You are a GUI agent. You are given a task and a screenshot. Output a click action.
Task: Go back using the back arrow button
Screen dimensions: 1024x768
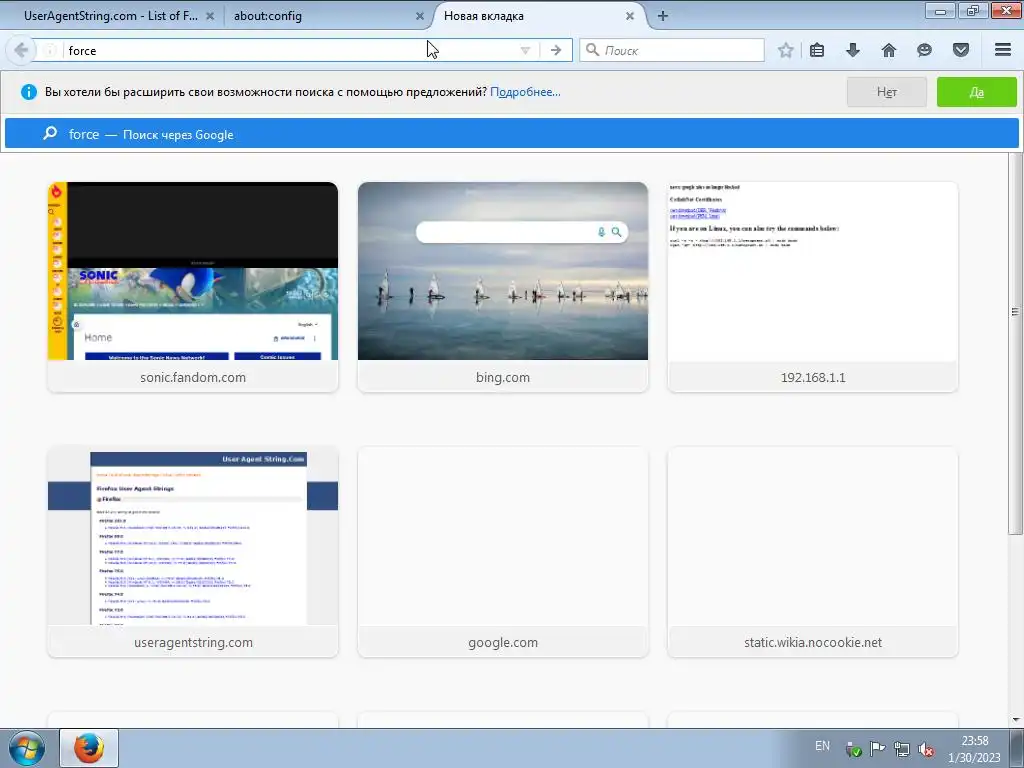(x=20, y=50)
